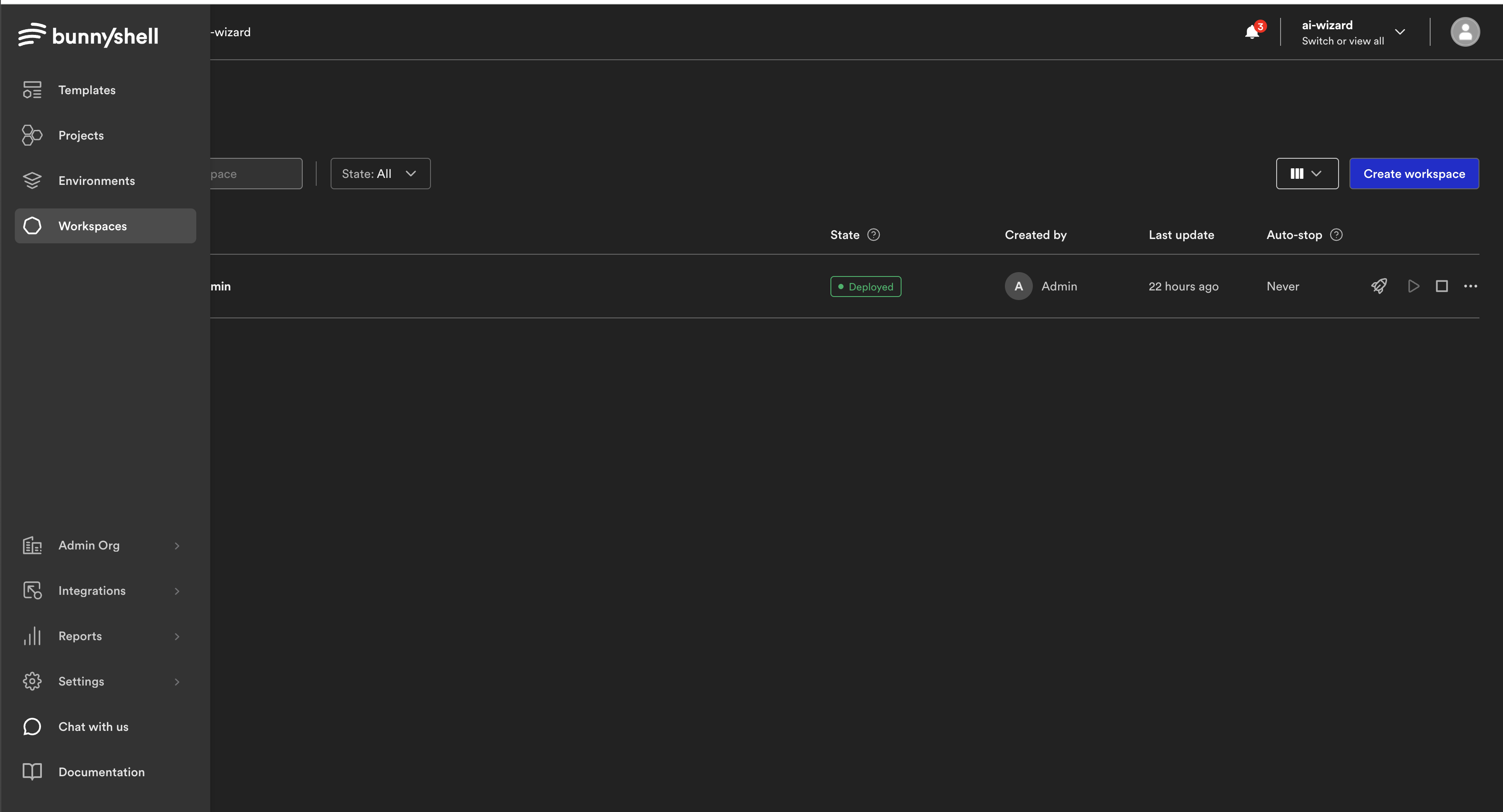Click Create workspace button
The height and width of the screenshot is (812, 1503).
click(x=1414, y=173)
